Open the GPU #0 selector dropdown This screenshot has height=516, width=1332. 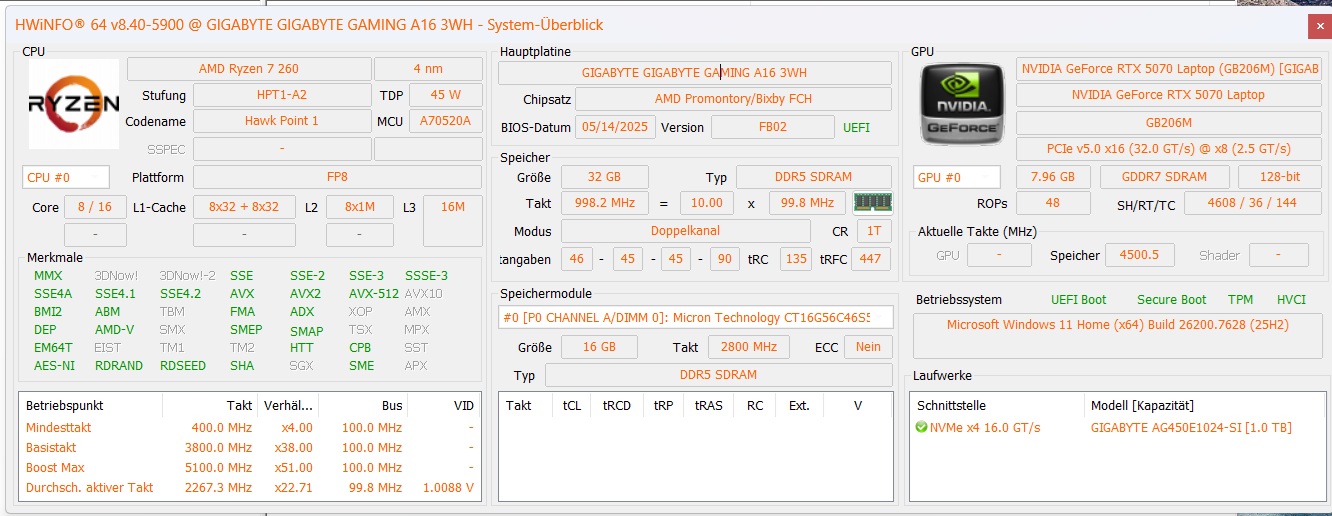click(x=956, y=177)
